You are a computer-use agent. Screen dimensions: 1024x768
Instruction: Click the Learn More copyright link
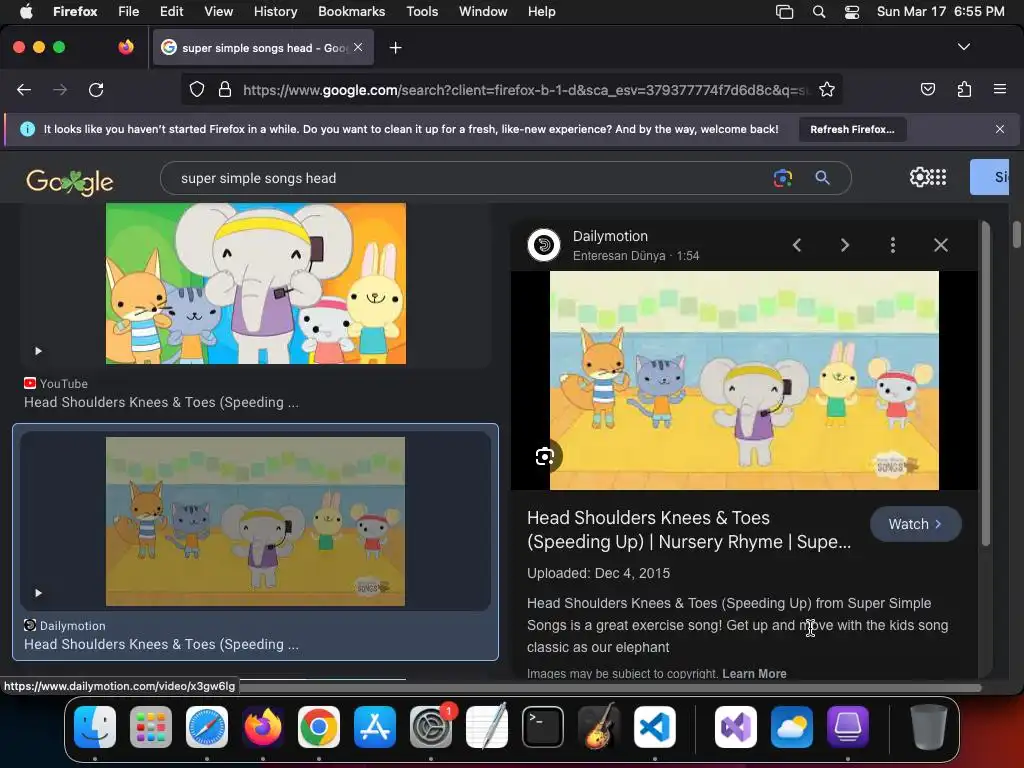[754, 673]
